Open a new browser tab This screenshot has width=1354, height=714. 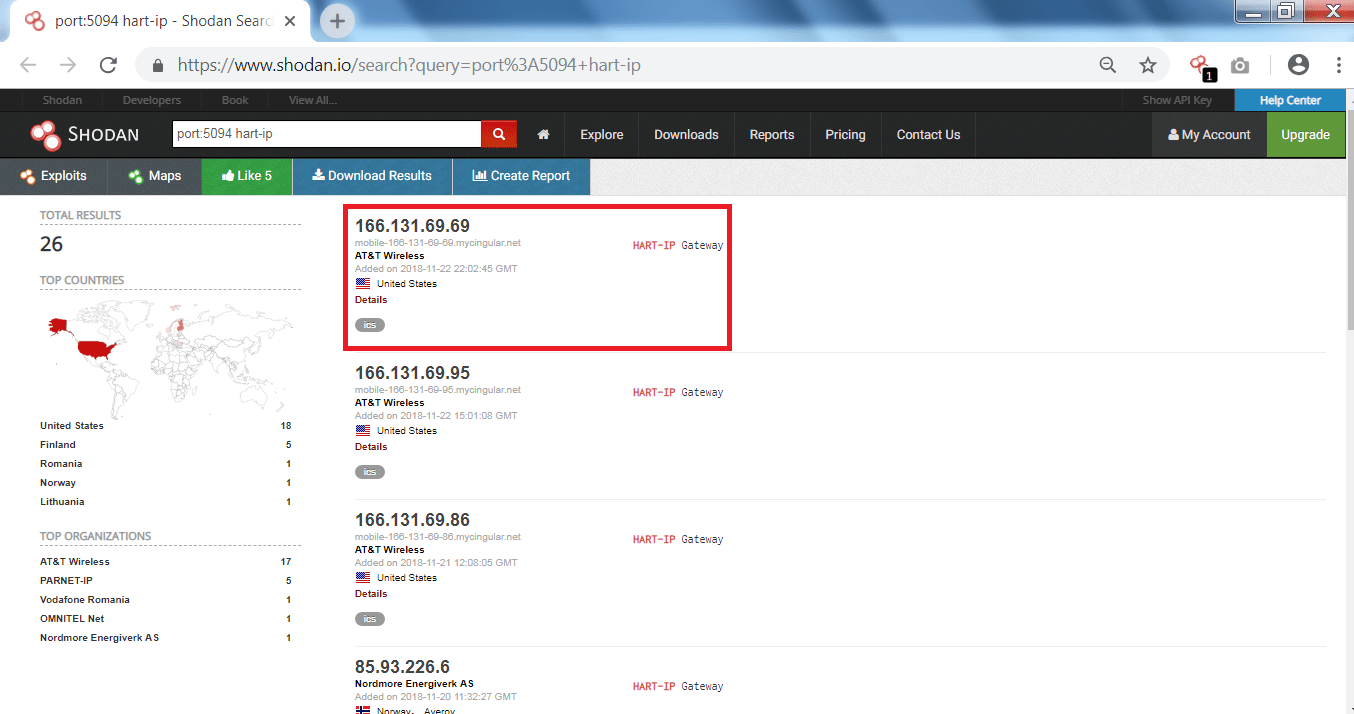(x=337, y=20)
